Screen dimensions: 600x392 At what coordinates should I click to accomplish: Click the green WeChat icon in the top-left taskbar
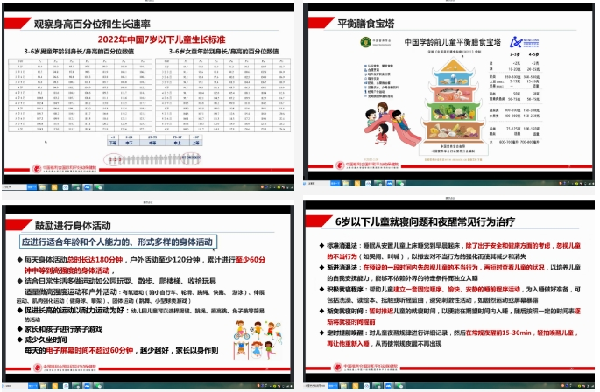[99, 187]
